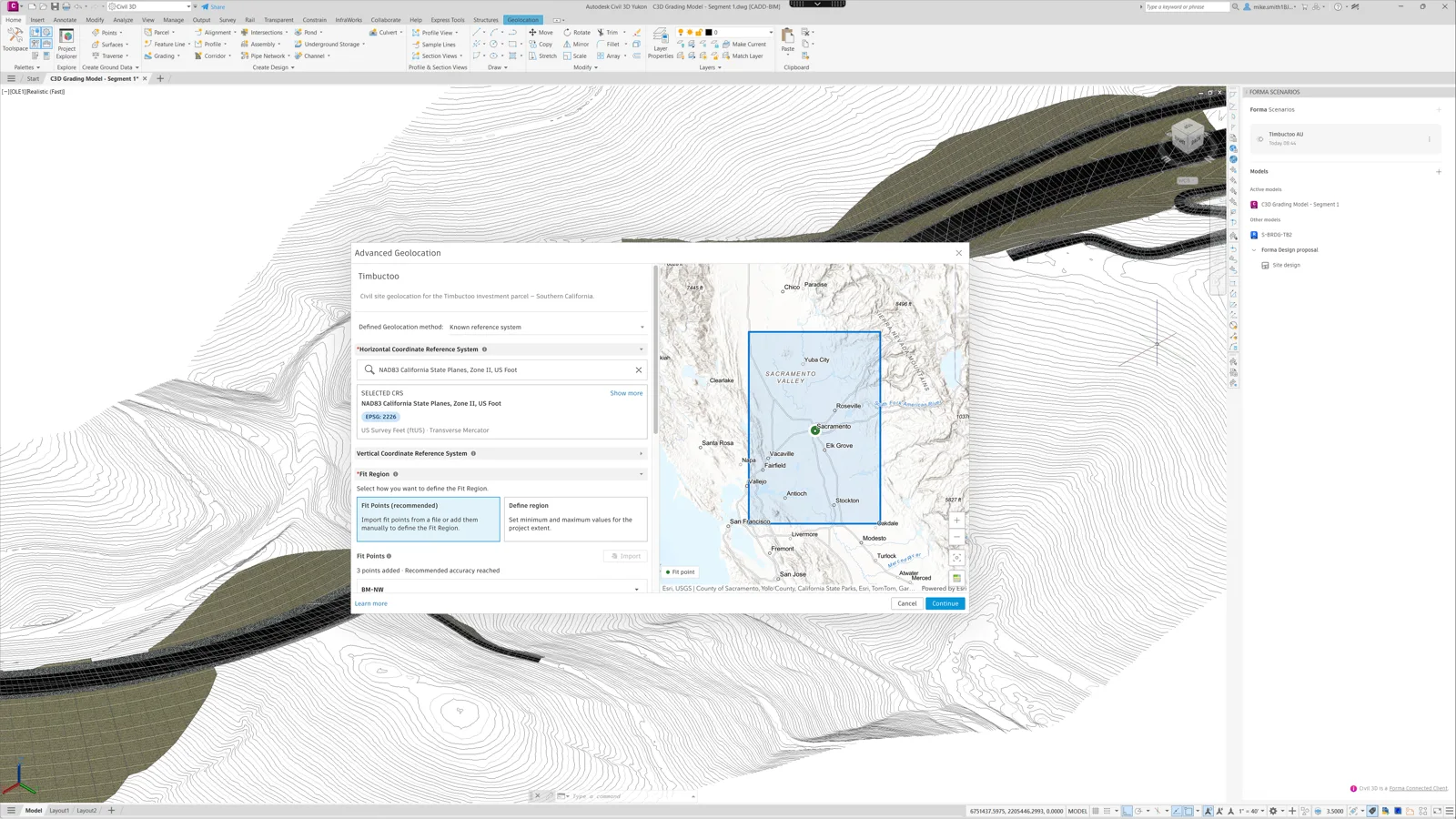1456x819 pixels.
Task: Click the Continue button
Action: [945, 603]
